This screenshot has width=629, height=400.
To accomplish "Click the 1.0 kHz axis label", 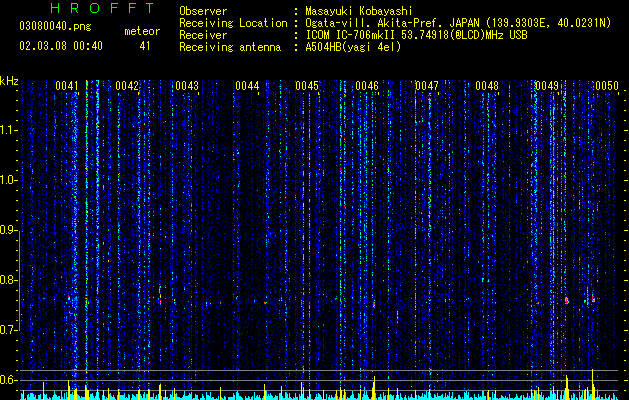I will [x=8, y=180].
